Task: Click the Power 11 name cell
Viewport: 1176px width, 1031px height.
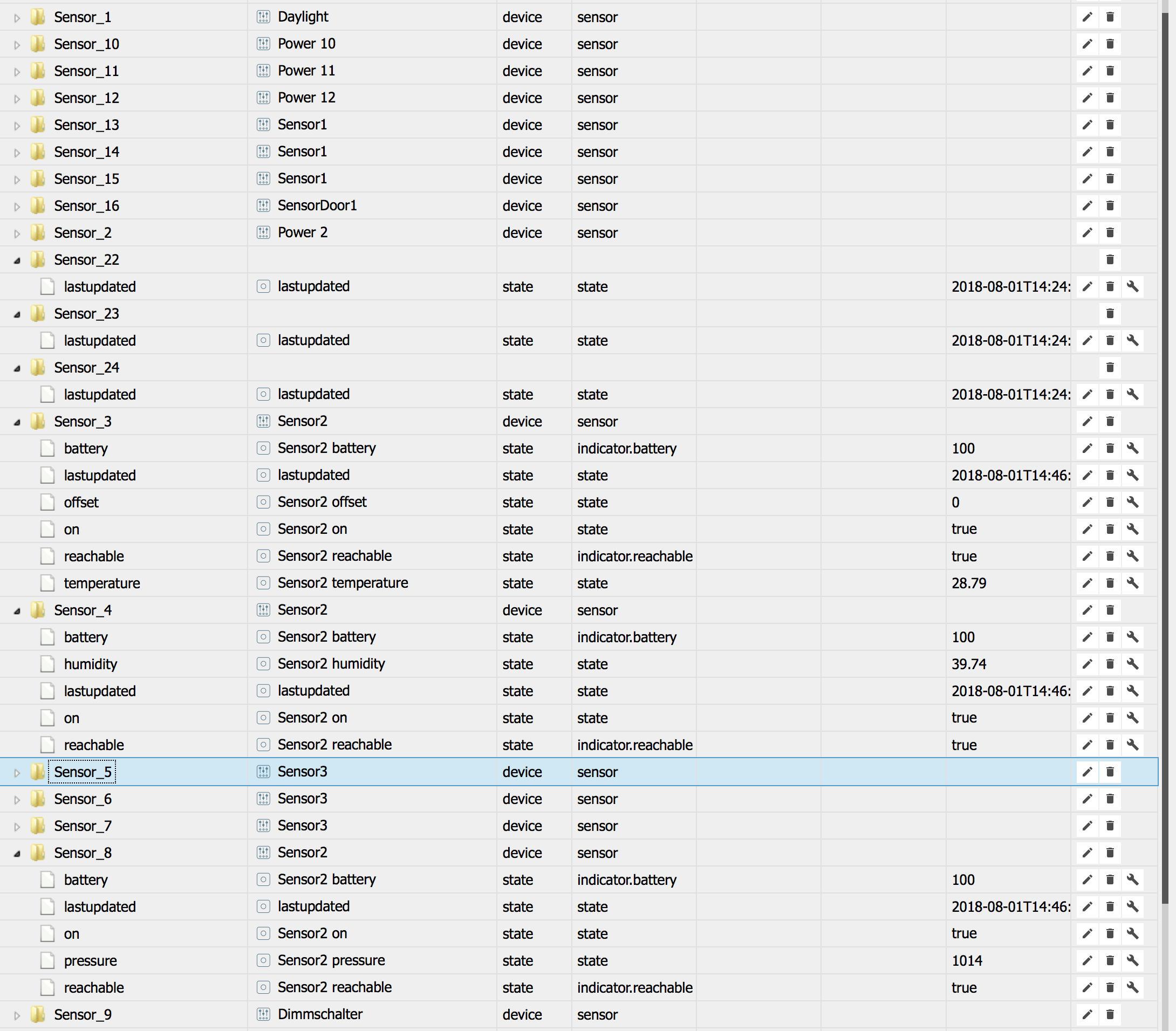Action: [x=306, y=71]
